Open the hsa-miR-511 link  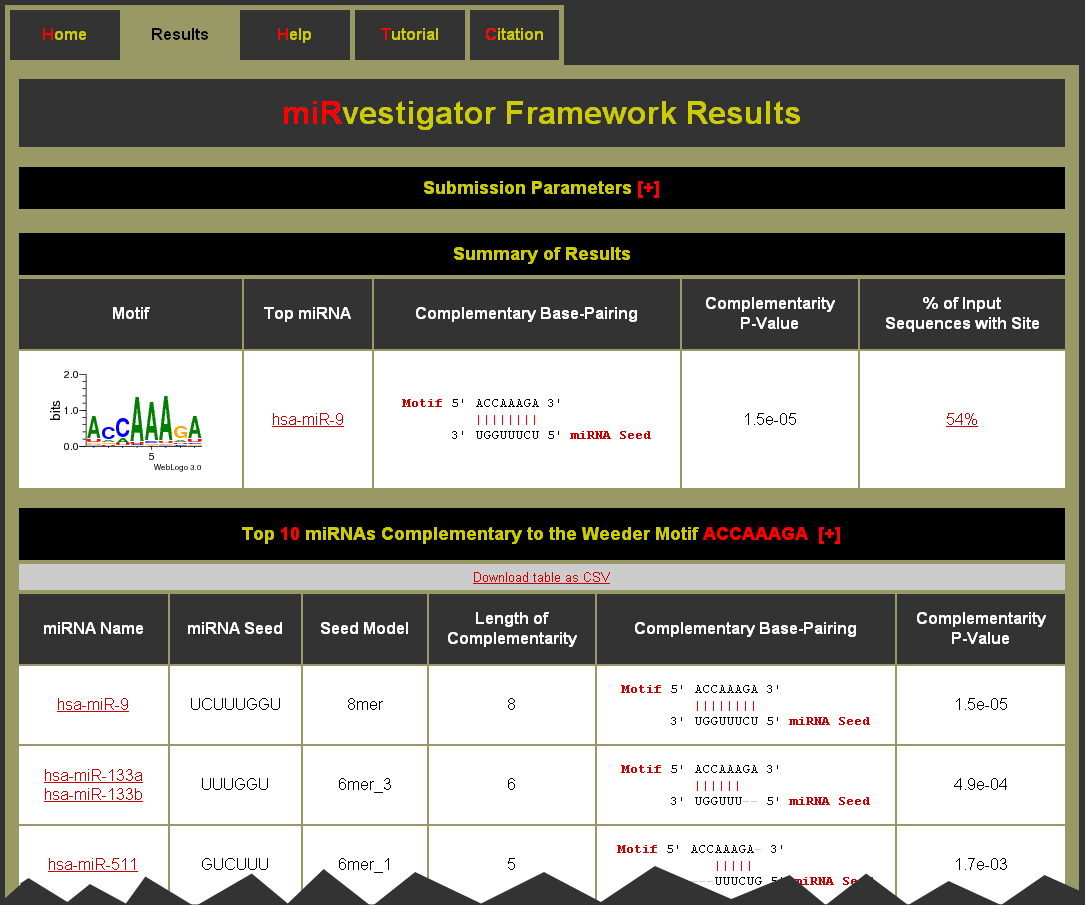[x=93, y=865]
